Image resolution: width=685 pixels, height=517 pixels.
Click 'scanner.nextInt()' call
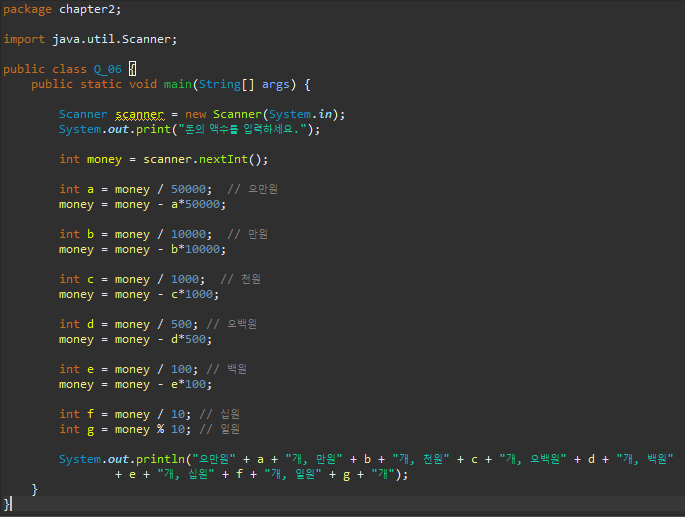205,160
